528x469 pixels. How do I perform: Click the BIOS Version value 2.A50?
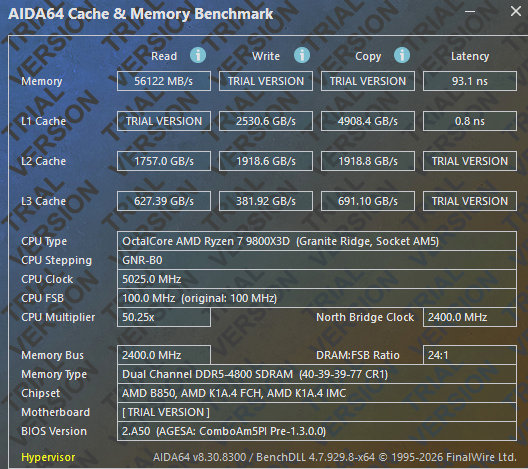(317, 431)
